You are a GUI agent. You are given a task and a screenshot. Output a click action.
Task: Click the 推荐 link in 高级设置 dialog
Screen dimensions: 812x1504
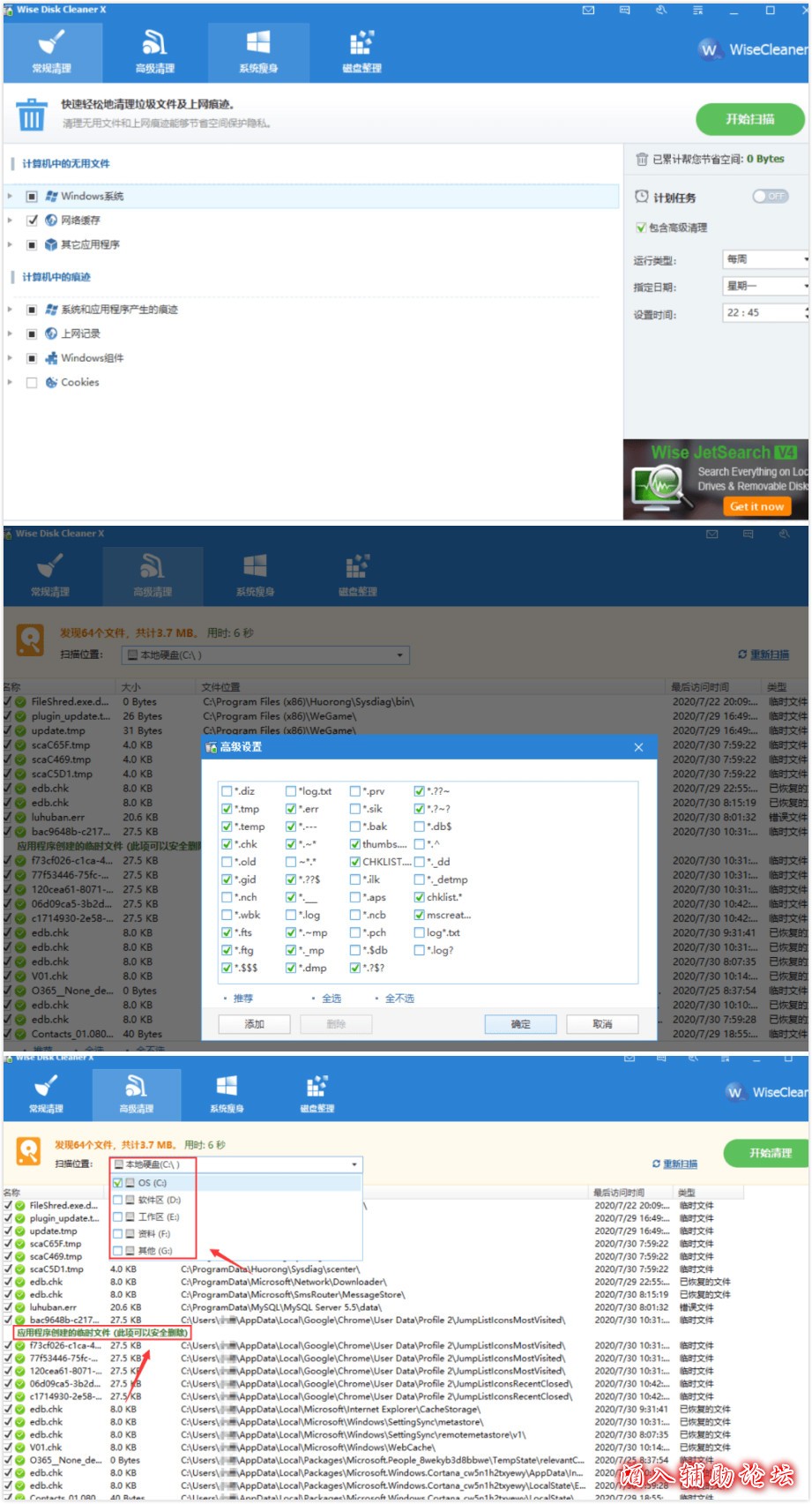pyautogui.click(x=242, y=999)
